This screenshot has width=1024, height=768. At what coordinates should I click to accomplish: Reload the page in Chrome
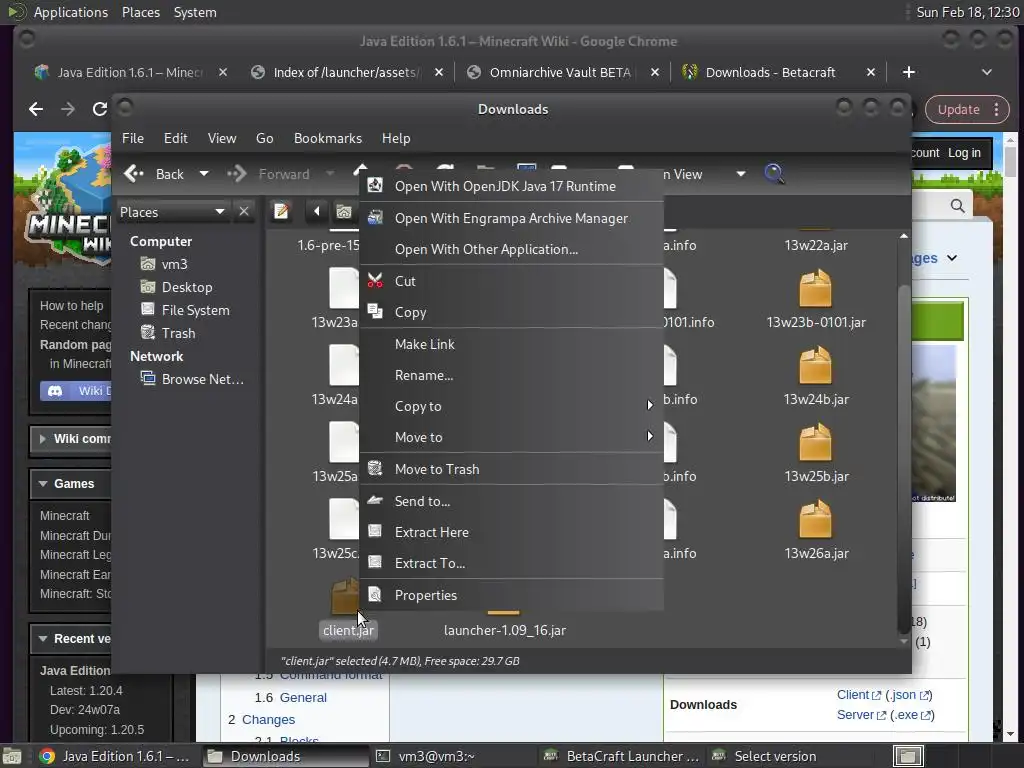99,109
